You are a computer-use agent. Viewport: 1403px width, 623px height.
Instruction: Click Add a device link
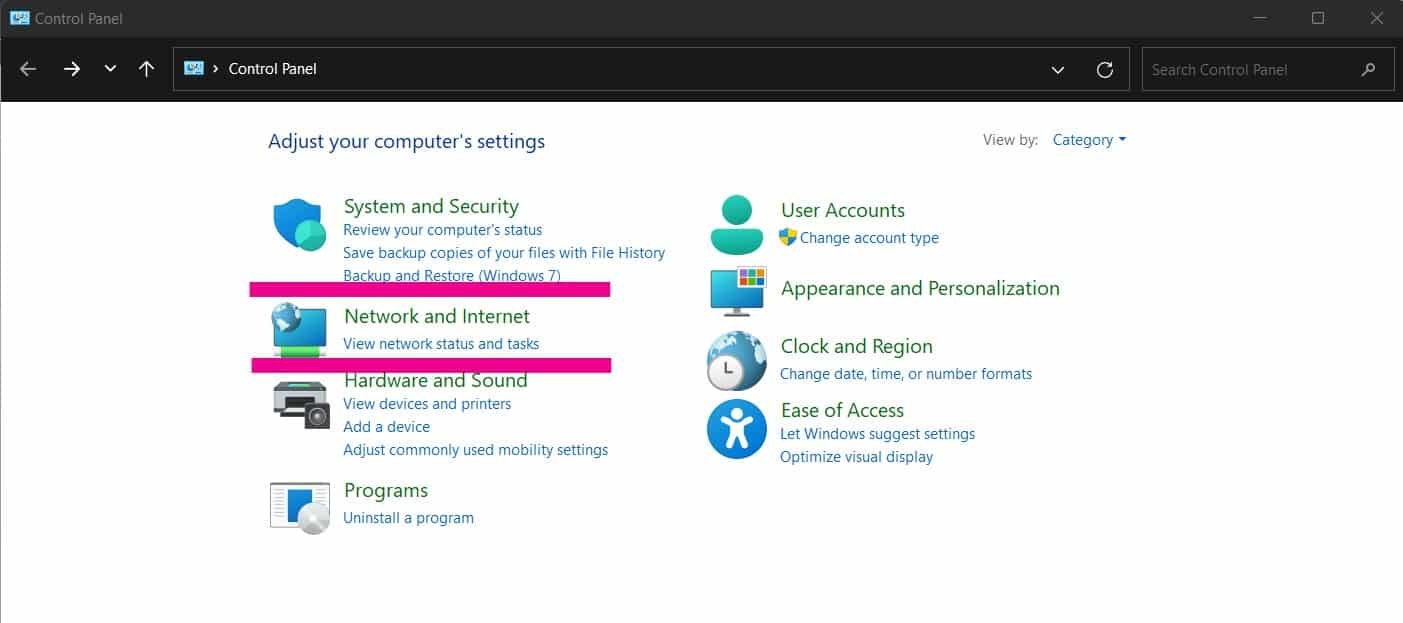tap(387, 427)
